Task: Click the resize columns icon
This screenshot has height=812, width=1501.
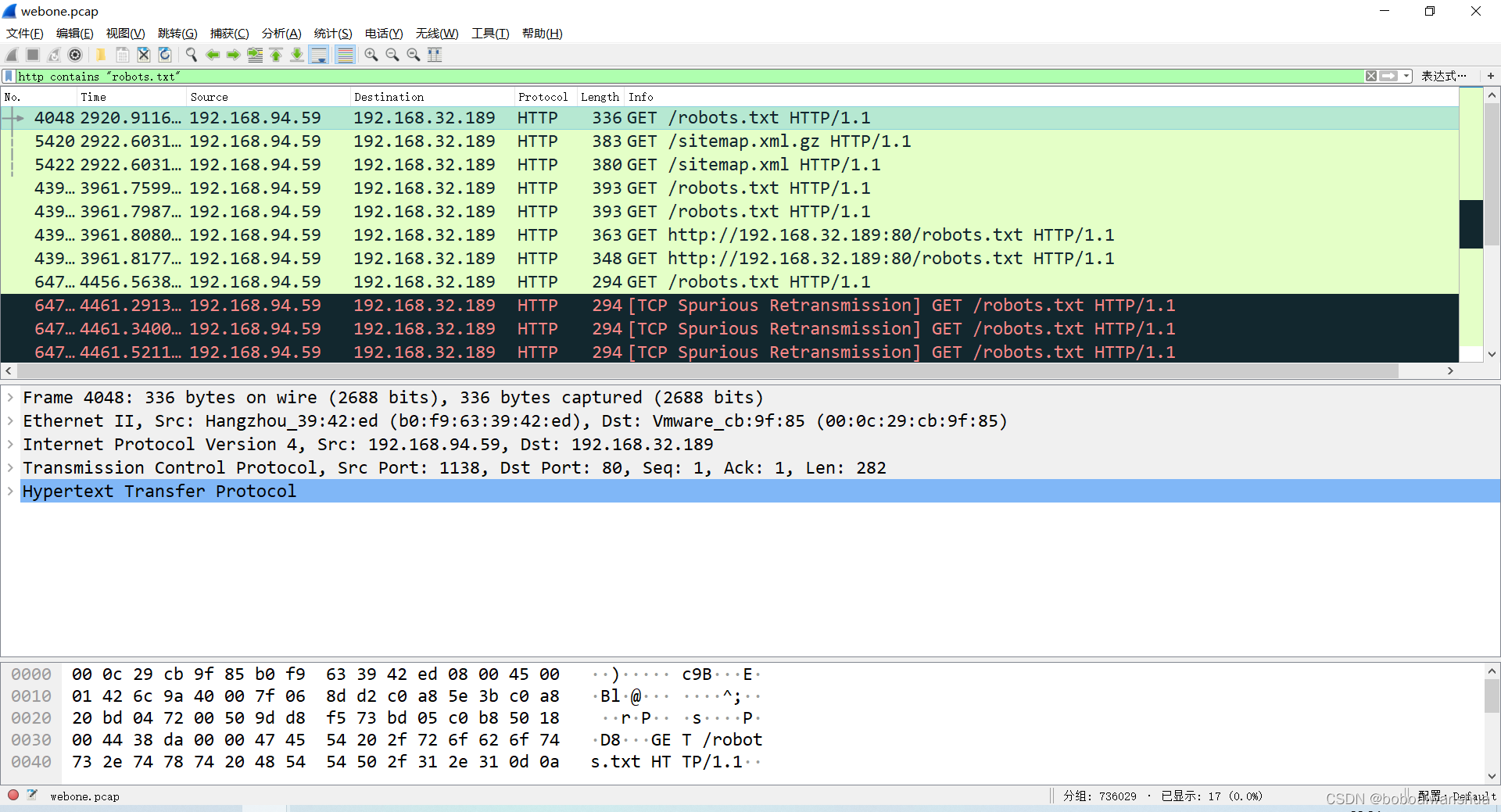Action: (435, 55)
